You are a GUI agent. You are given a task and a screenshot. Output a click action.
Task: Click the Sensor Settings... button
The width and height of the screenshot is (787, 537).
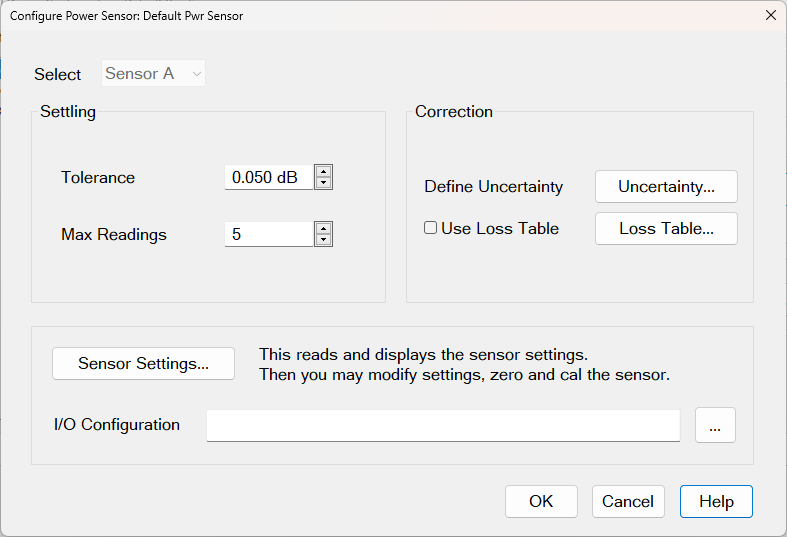click(143, 364)
